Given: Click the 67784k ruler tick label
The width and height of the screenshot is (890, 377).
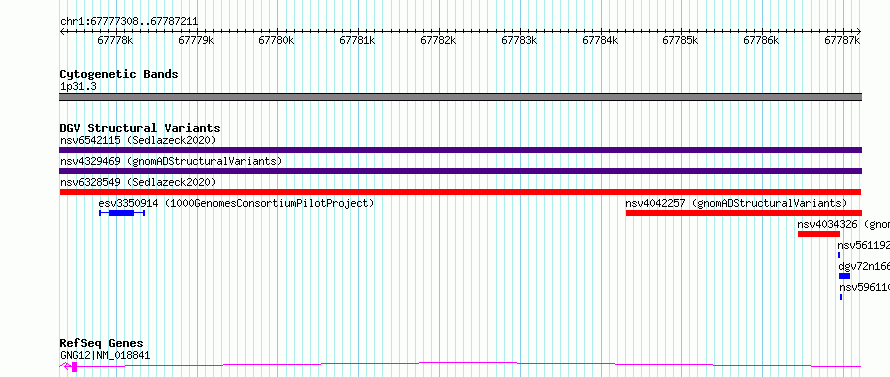Looking at the screenshot, I should tap(601, 40).
